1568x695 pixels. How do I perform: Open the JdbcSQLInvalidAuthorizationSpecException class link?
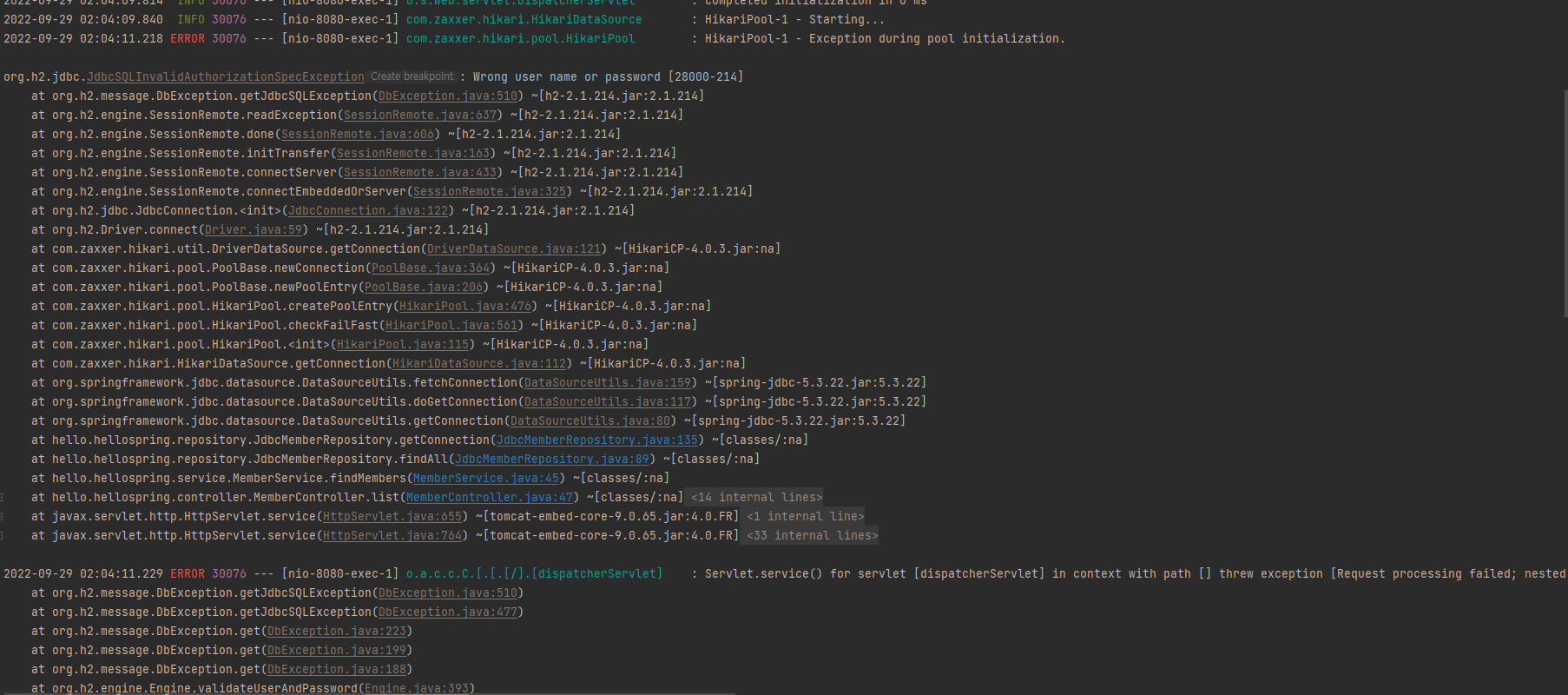[226, 76]
